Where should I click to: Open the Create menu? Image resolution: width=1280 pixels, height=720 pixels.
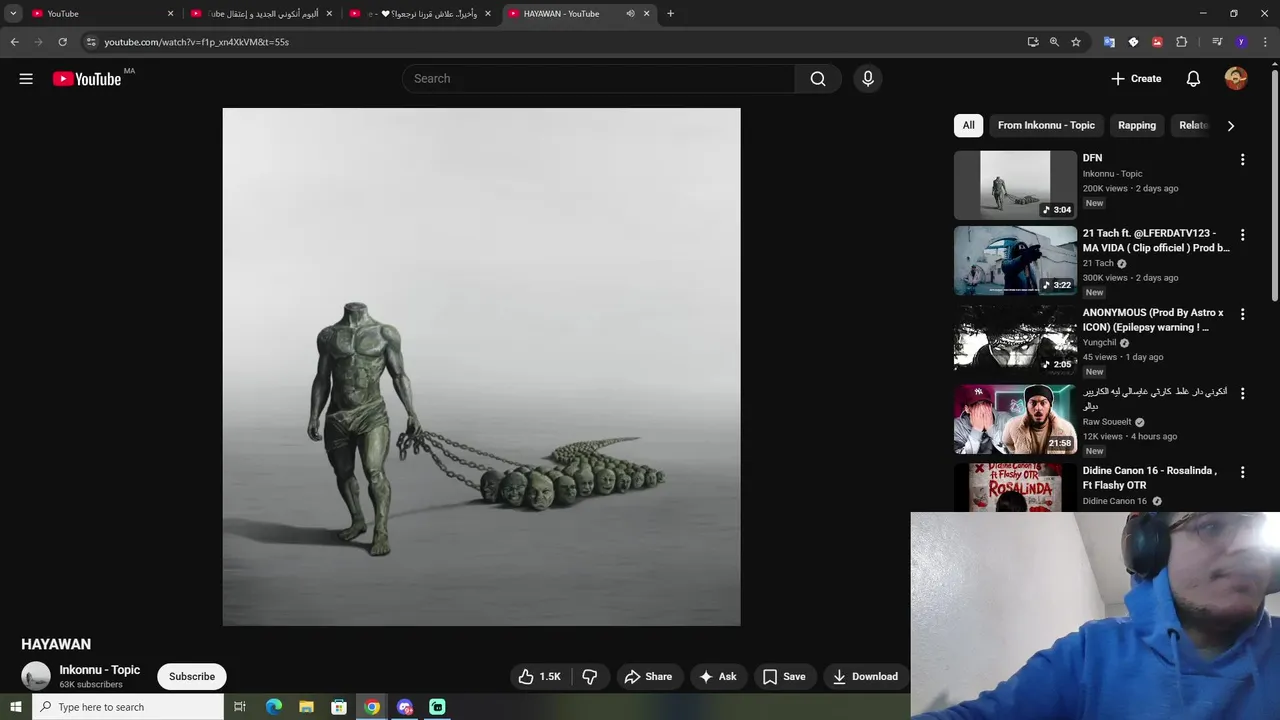(x=1136, y=79)
